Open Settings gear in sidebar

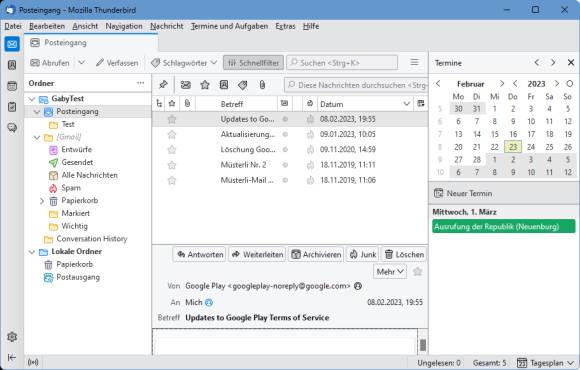pyautogui.click(x=12, y=337)
